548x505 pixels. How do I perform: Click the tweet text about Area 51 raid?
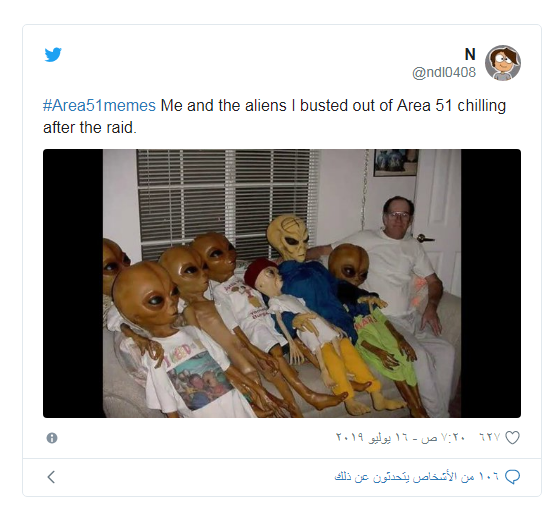click(275, 116)
